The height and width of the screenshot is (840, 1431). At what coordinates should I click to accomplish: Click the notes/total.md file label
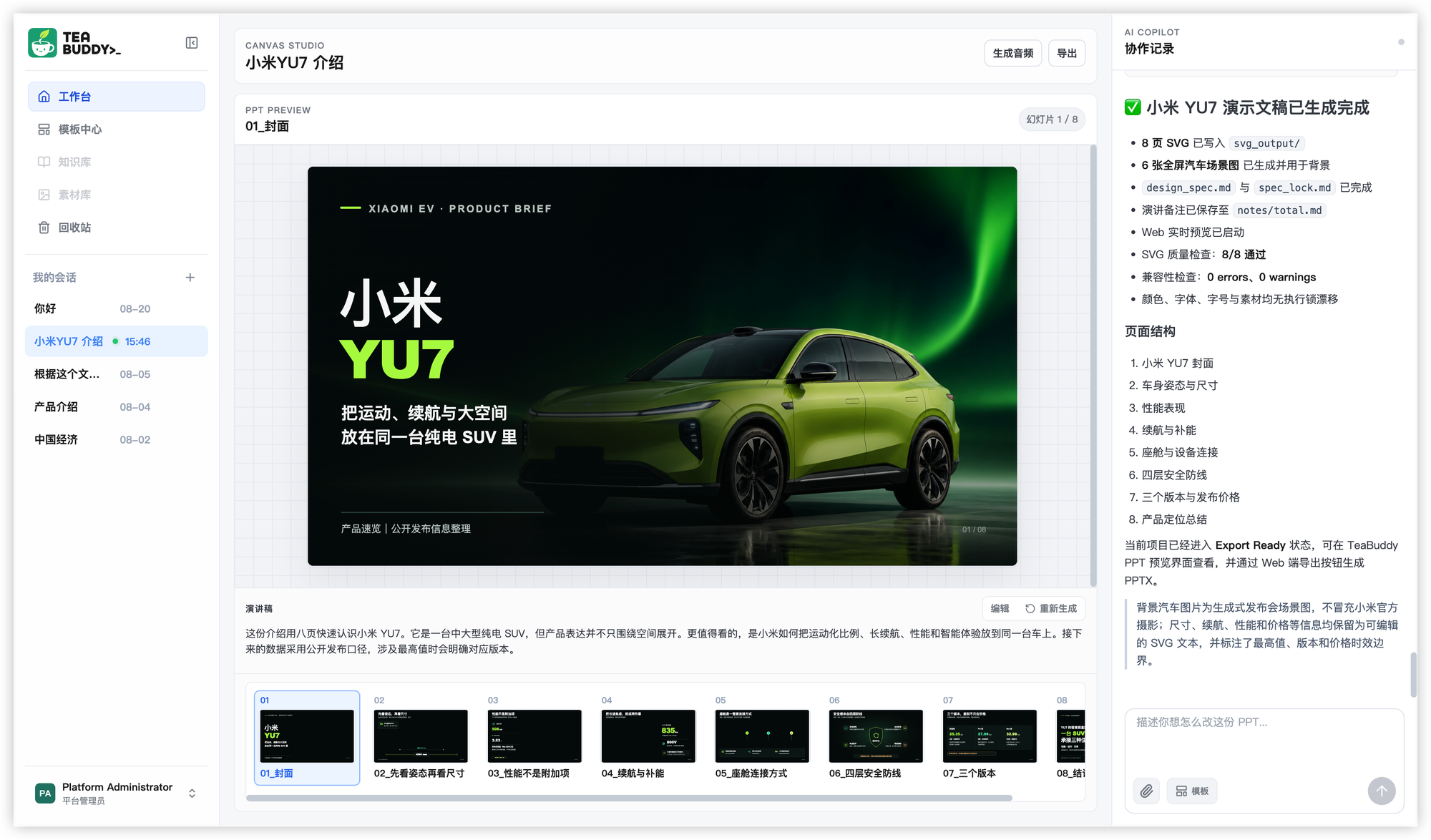tap(1279, 210)
